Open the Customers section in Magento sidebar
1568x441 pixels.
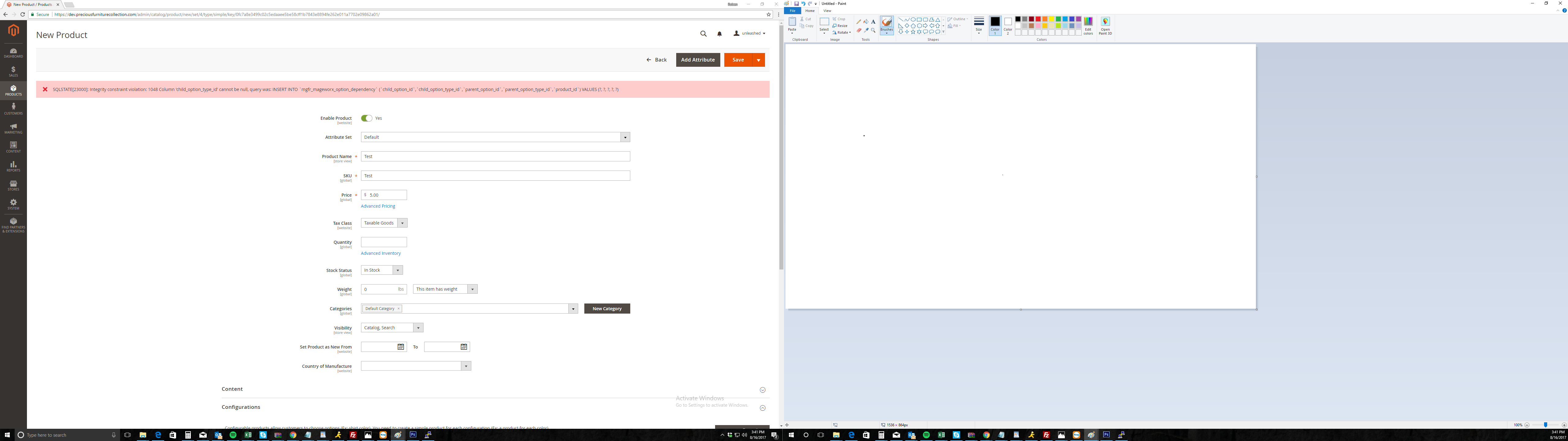(13, 110)
